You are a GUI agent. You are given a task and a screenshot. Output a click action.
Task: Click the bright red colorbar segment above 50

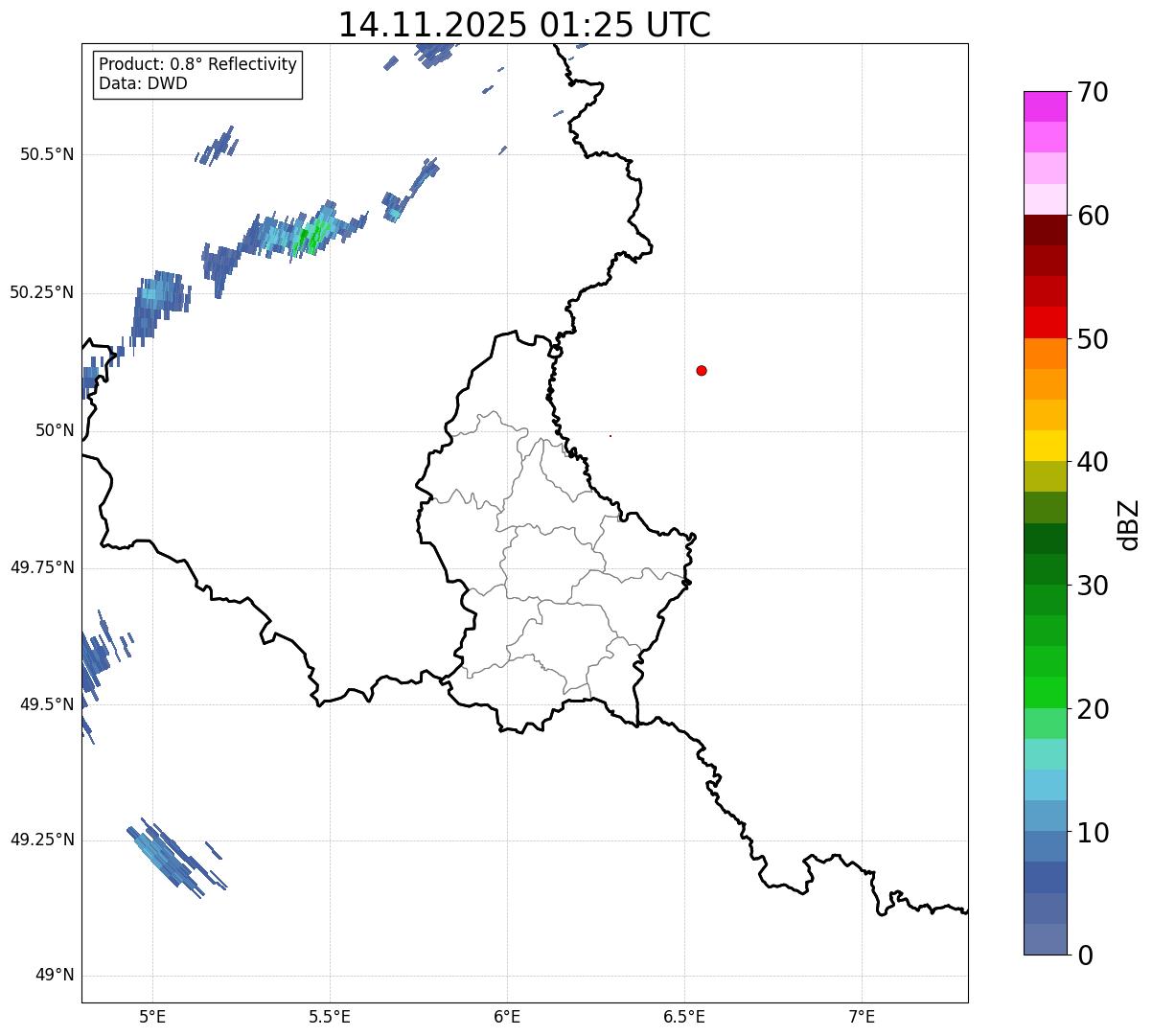coord(1045,323)
